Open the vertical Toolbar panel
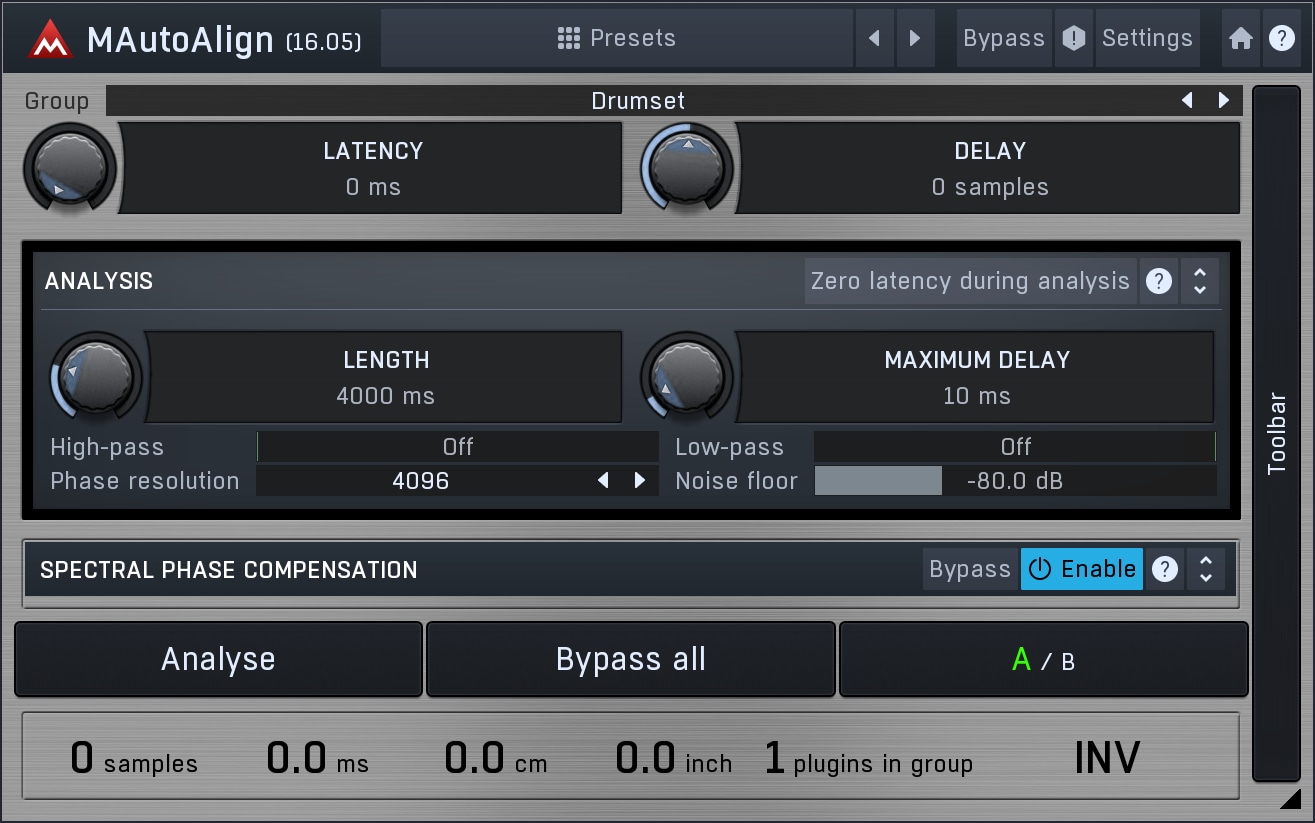The image size is (1315, 823). [x=1277, y=433]
